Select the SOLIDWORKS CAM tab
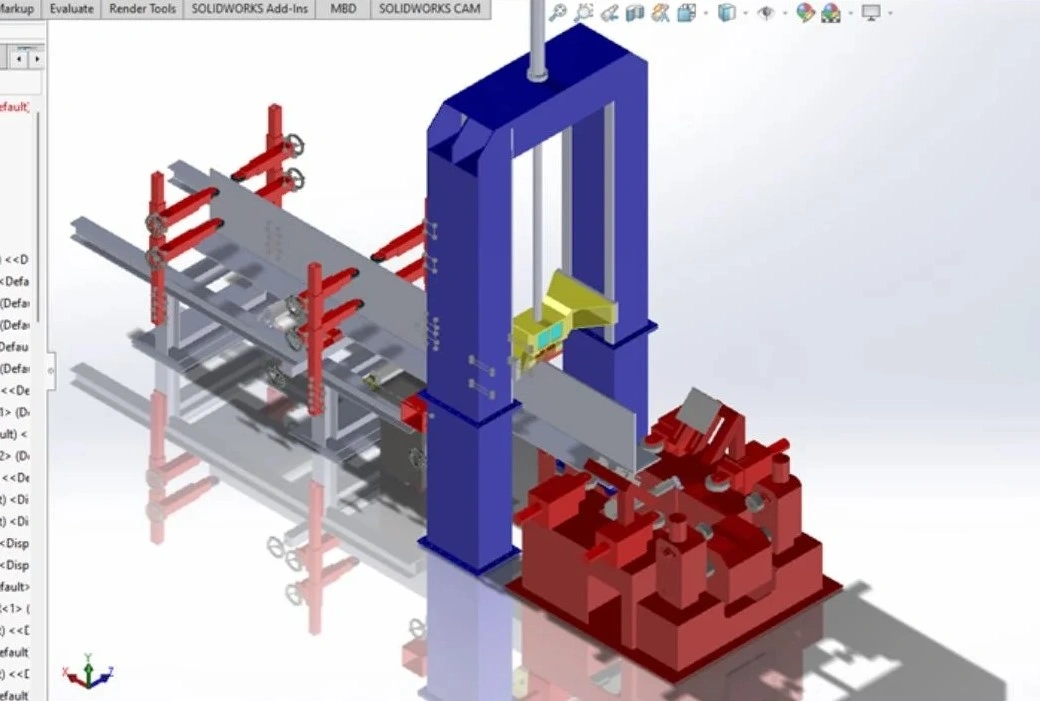 pyautogui.click(x=431, y=9)
